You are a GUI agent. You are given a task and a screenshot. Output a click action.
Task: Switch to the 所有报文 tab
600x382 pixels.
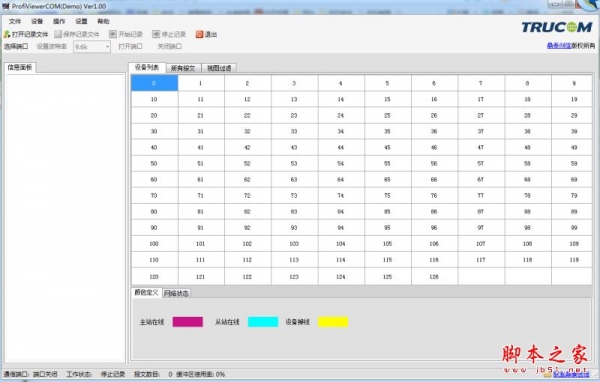tap(183, 68)
